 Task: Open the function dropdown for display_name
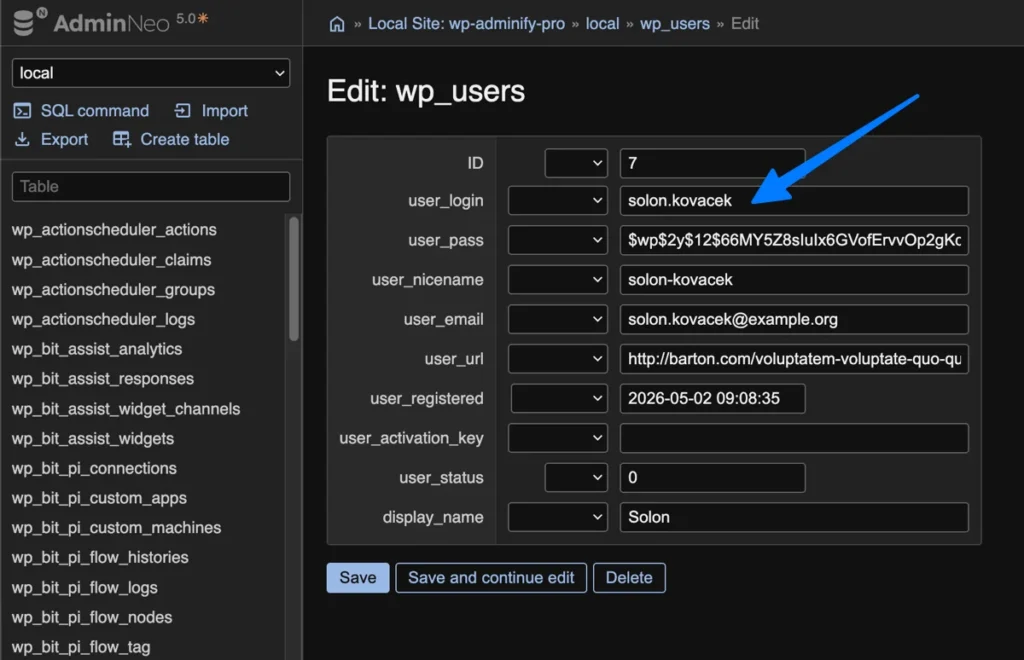558,517
